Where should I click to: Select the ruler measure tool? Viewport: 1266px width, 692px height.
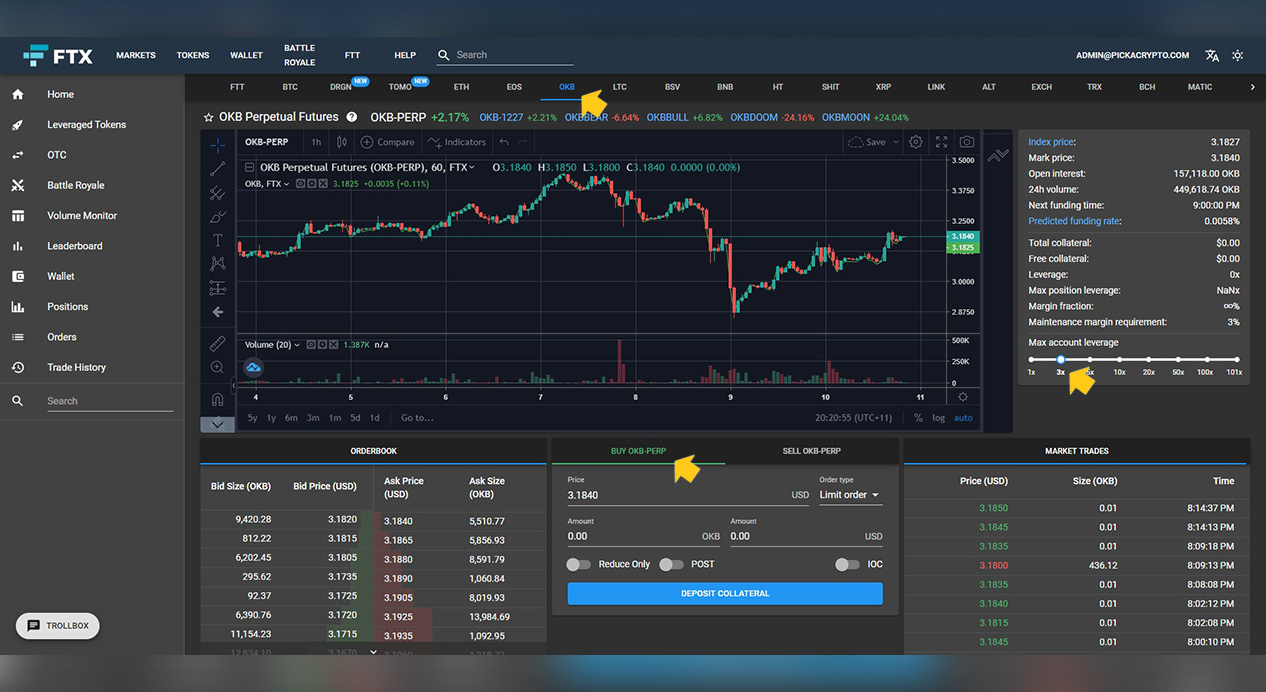[218, 344]
